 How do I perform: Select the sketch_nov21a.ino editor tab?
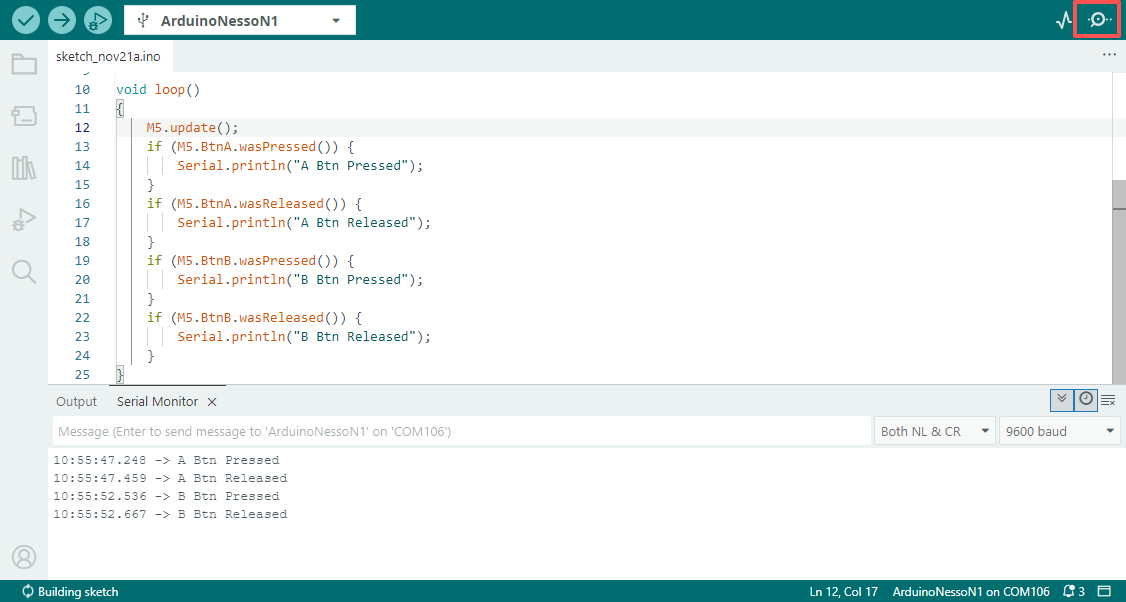108,57
